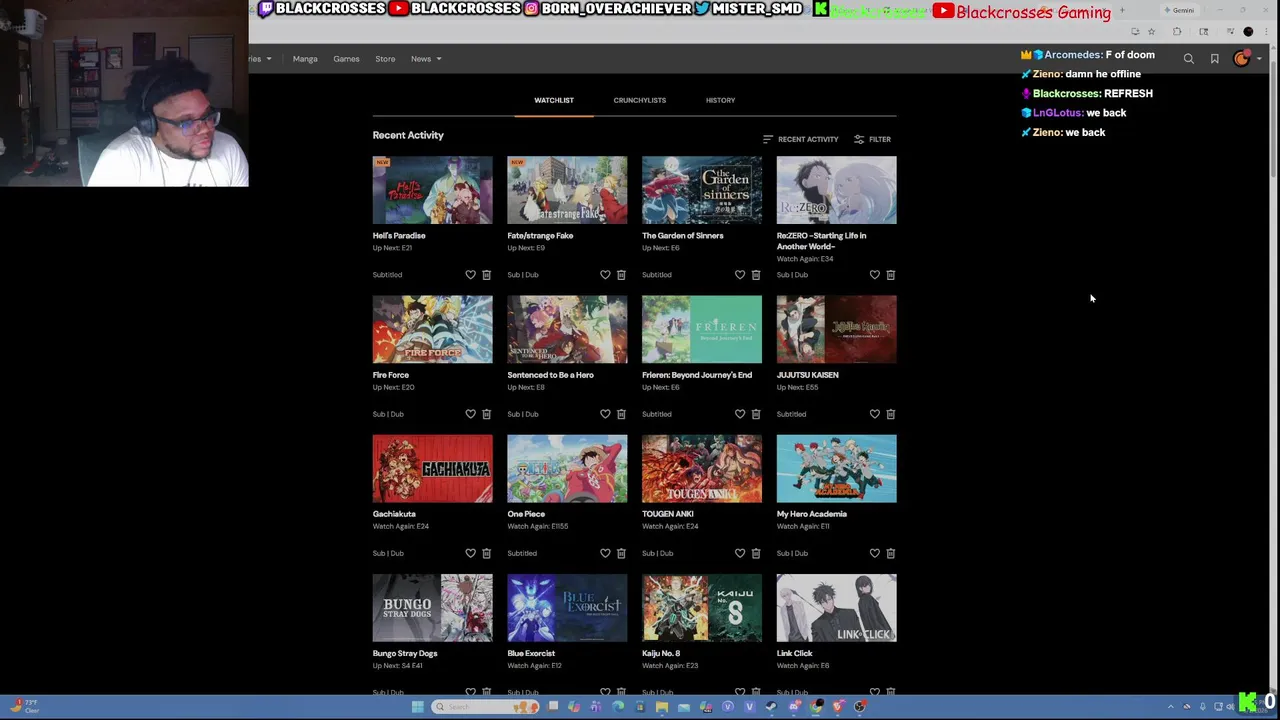Screen dimensions: 1280x720
Task: Favorite The Garden of Sinners
Action: [740, 274]
